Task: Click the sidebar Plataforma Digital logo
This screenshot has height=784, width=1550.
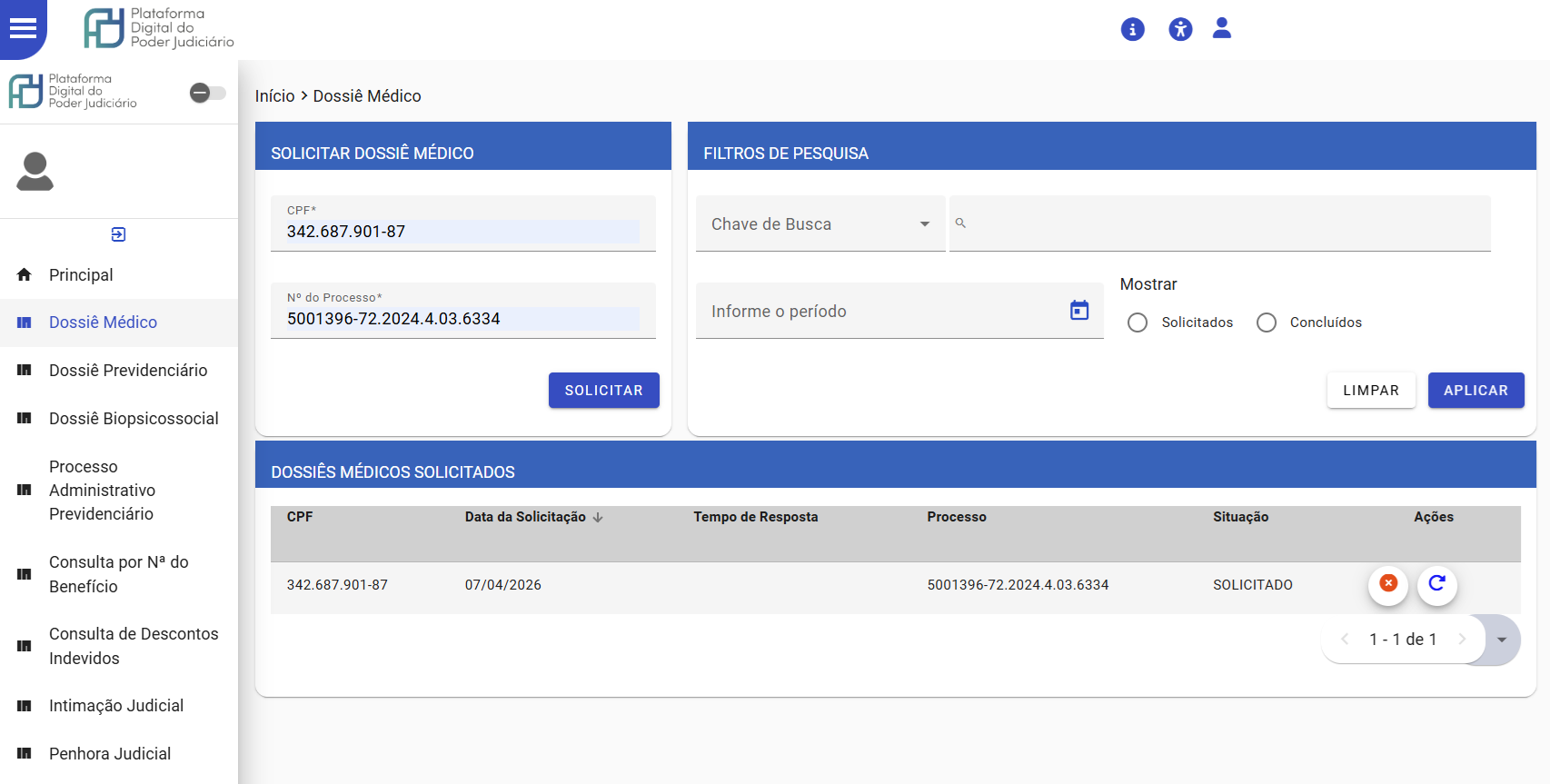Action: point(73,91)
